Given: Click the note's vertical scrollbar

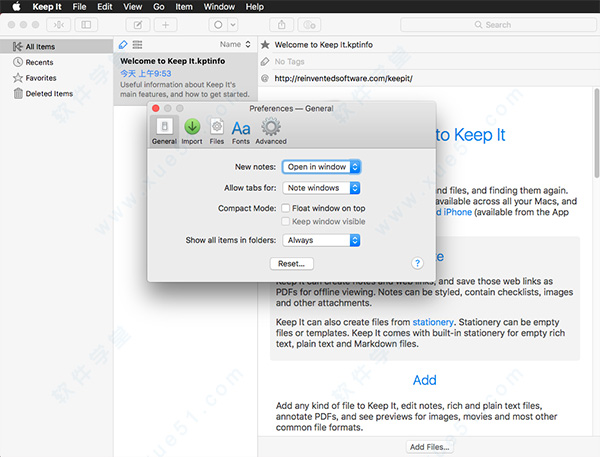Looking at the screenshot, I should [596, 133].
